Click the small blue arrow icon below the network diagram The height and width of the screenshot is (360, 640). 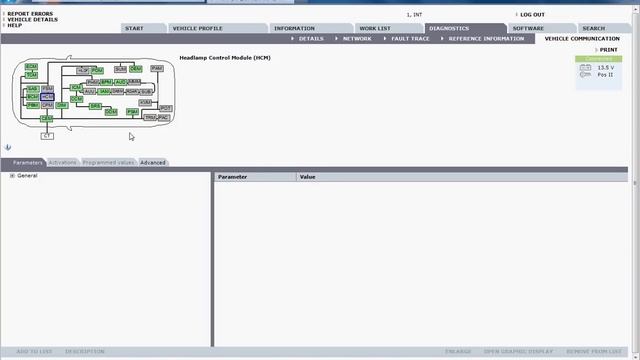[8, 147]
